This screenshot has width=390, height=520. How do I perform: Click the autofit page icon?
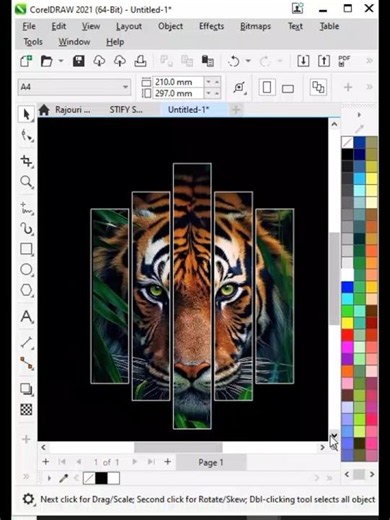pos(240,88)
